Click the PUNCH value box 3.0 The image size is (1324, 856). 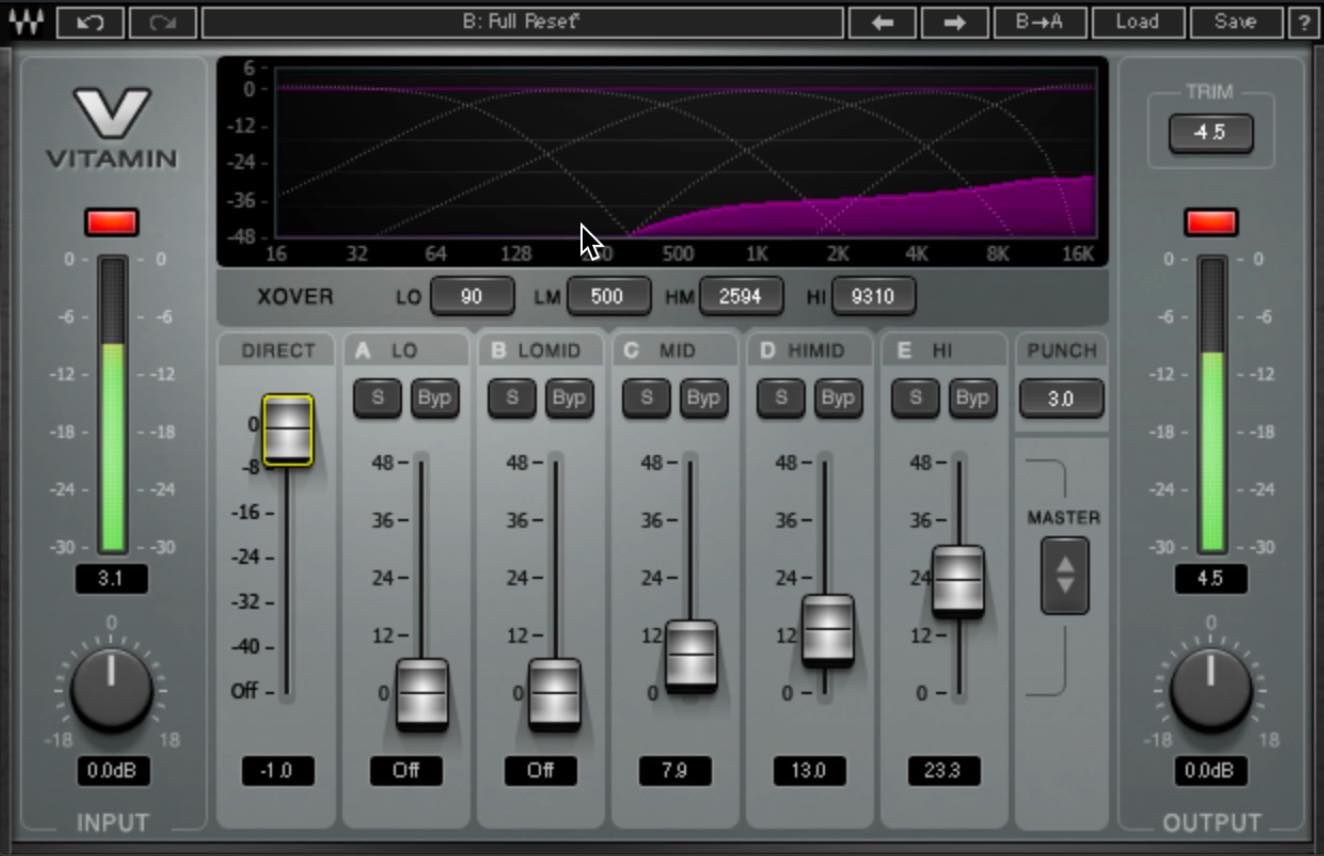tap(1061, 399)
